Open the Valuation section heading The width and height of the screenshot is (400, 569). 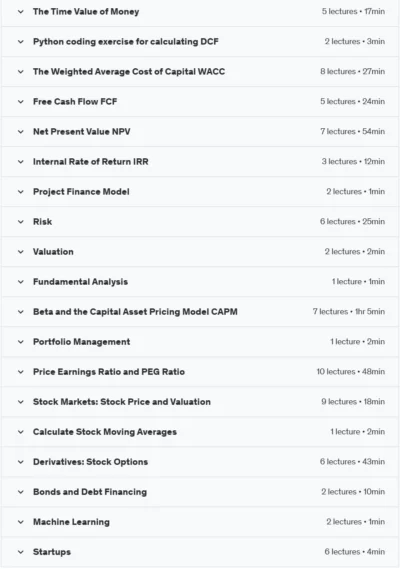(x=53, y=252)
